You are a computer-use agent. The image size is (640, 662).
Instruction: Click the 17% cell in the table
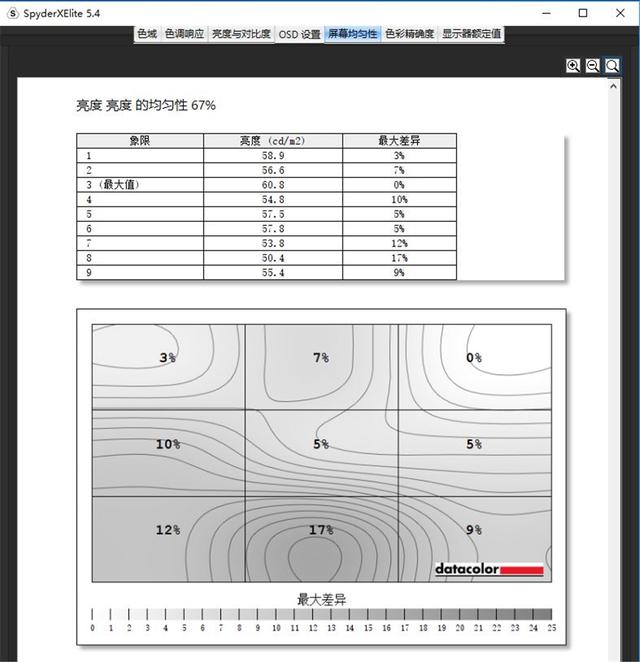click(x=399, y=258)
